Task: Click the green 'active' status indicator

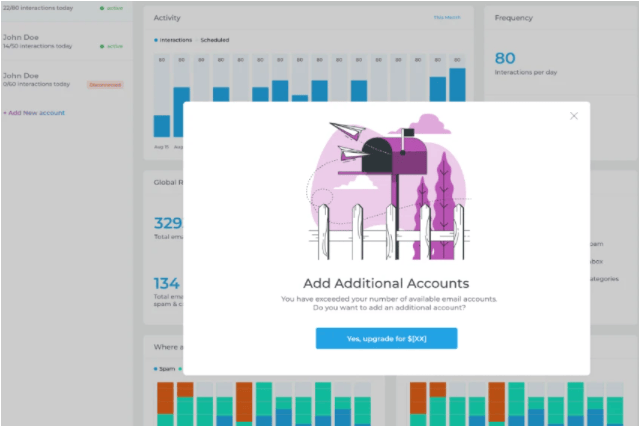Action: point(114,45)
